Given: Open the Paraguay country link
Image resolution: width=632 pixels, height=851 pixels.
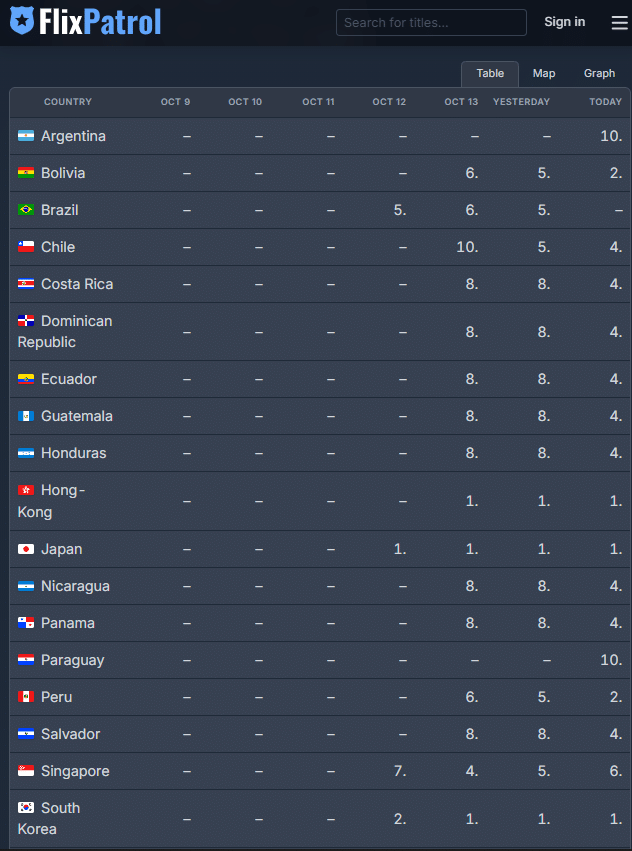Looking at the screenshot, I should click(72, 660).
